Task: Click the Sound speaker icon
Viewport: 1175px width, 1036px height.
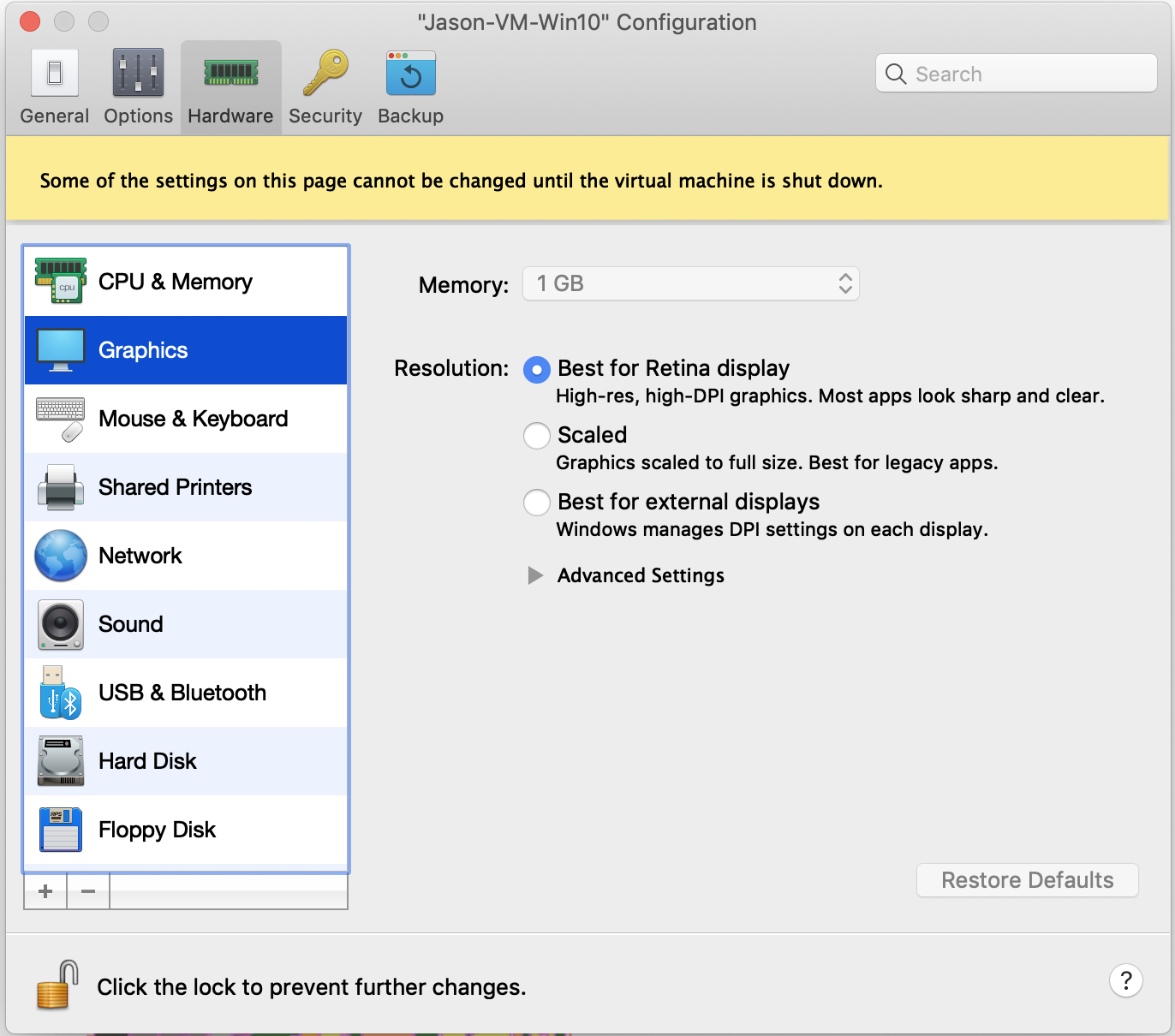Action: coord(61,624)
